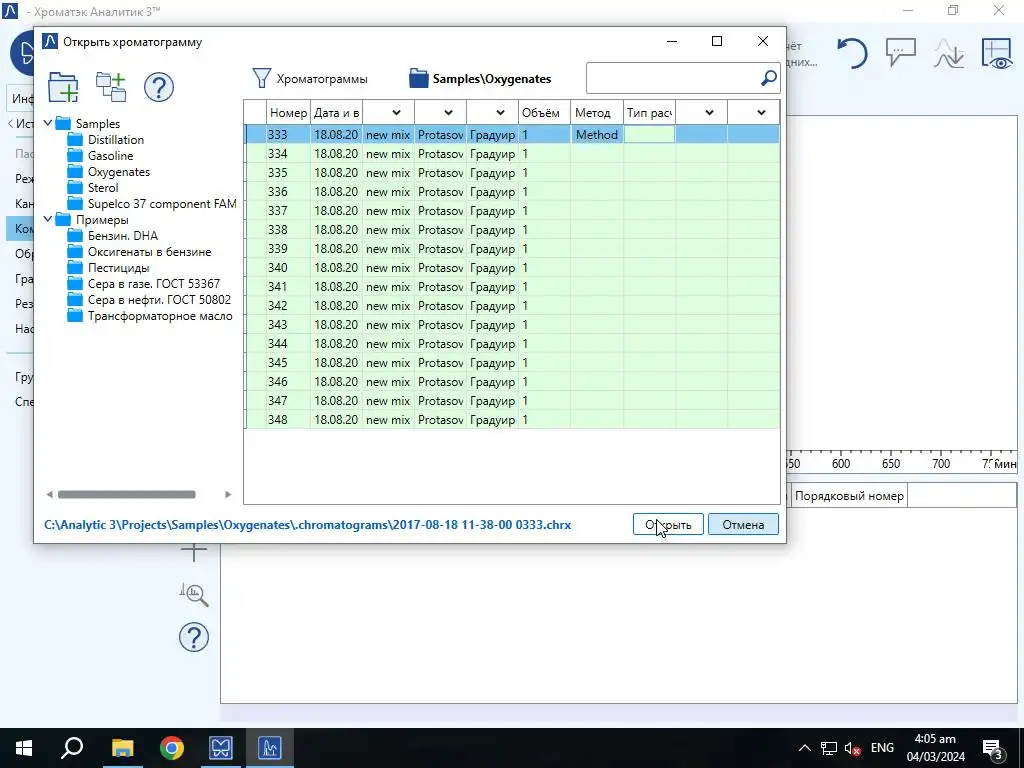
Task: Click the plus icon below the dialog
Action: point(194,552)
